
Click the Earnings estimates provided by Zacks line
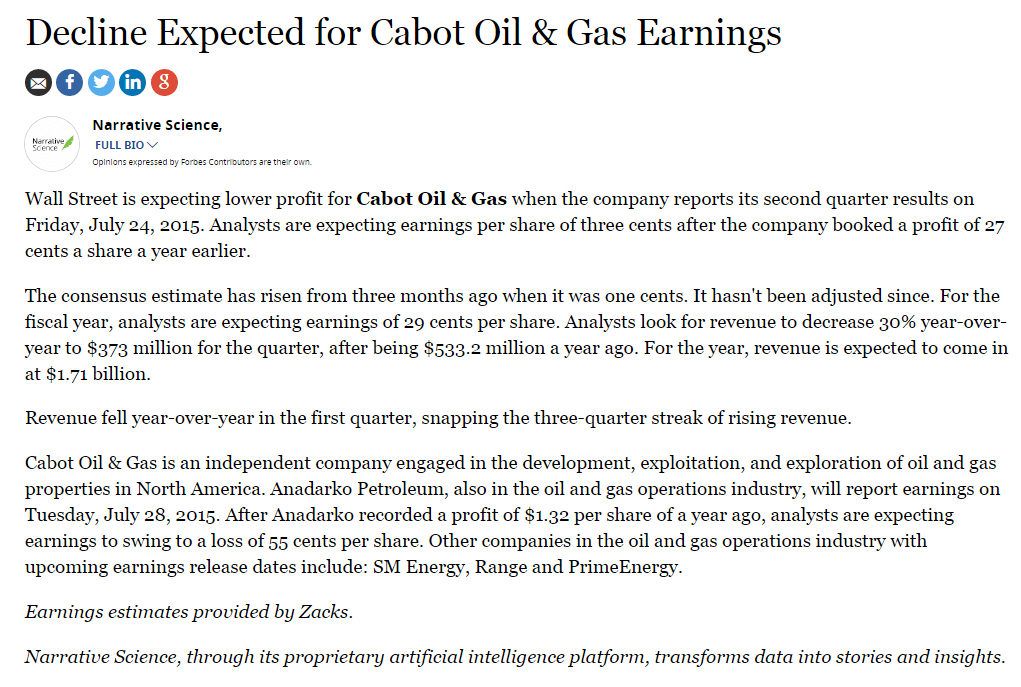coord(189,612)
